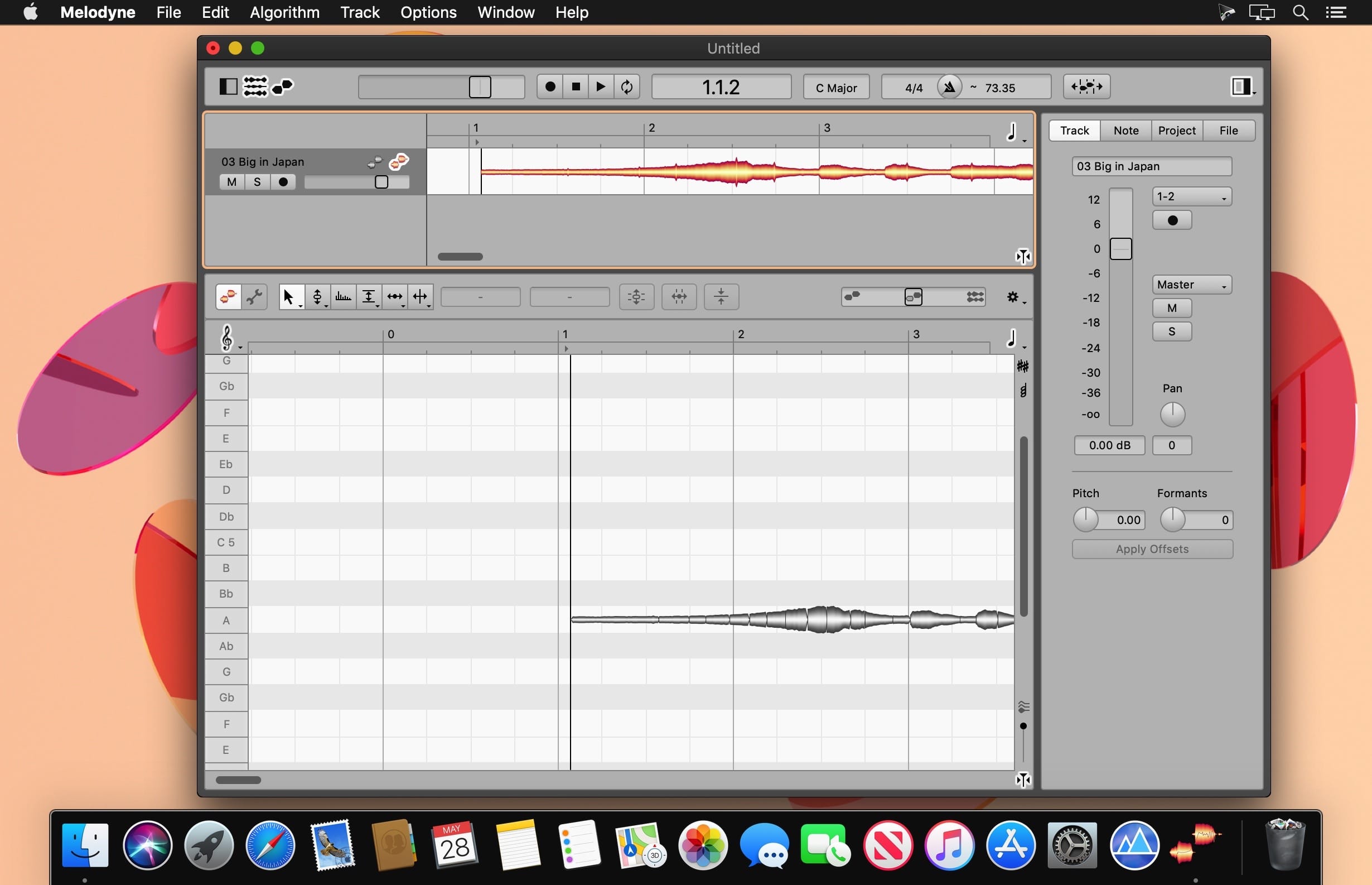Viewport: 1372px width, 885px height.
Task: Switch to the Track tab
Action: [x=1074, y=131]
